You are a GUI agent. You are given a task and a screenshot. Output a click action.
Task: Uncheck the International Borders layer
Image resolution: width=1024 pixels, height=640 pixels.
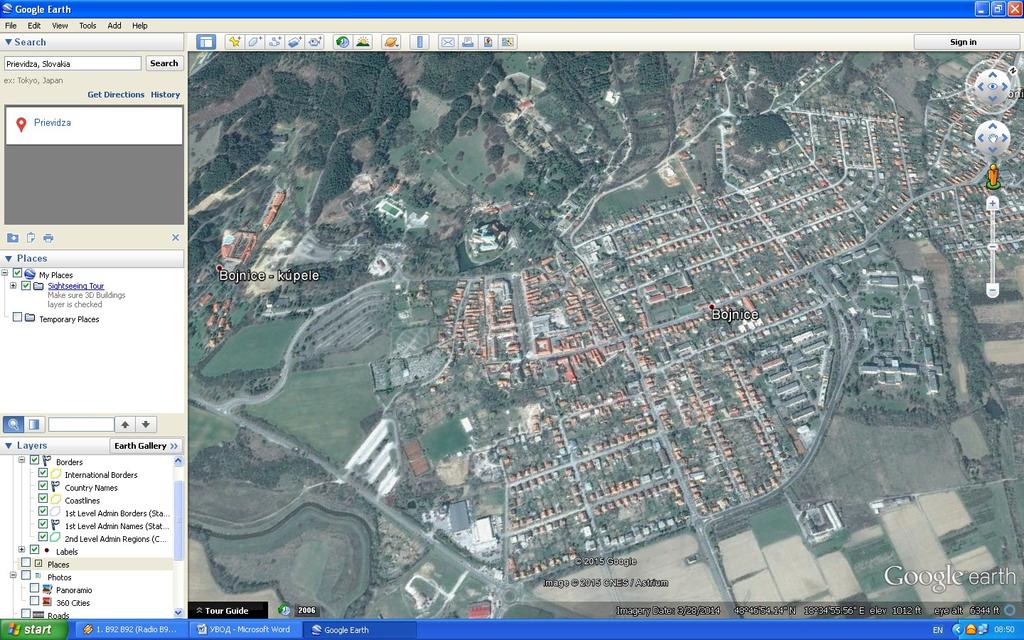click(43, 473)
